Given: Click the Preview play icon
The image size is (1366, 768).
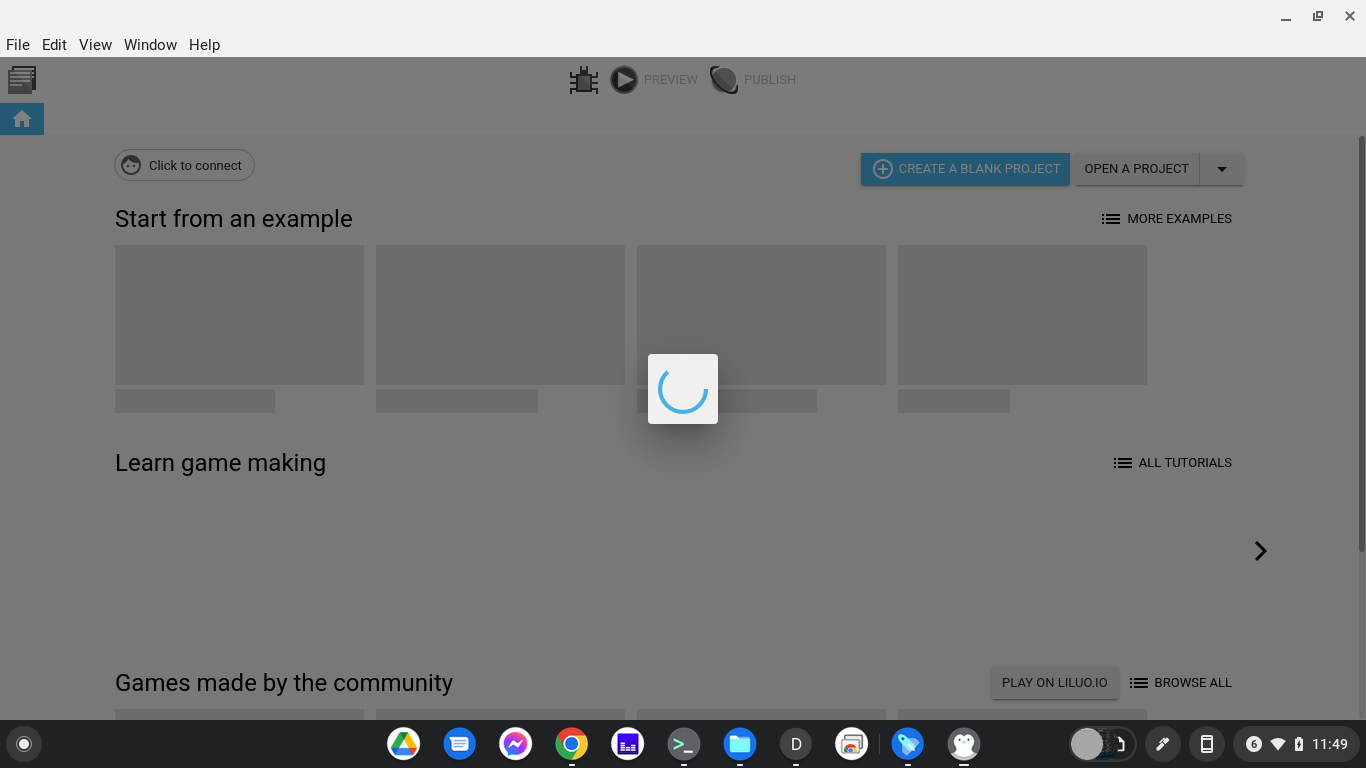Looking at the screenshot, I should 624,80.
